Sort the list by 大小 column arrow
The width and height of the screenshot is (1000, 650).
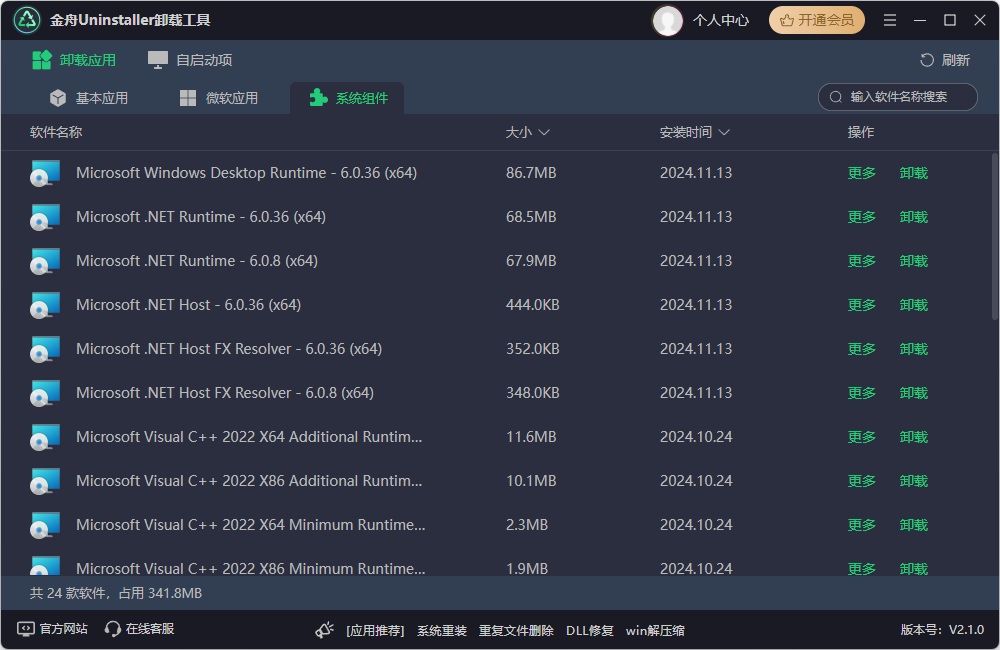tap(544, 133)
